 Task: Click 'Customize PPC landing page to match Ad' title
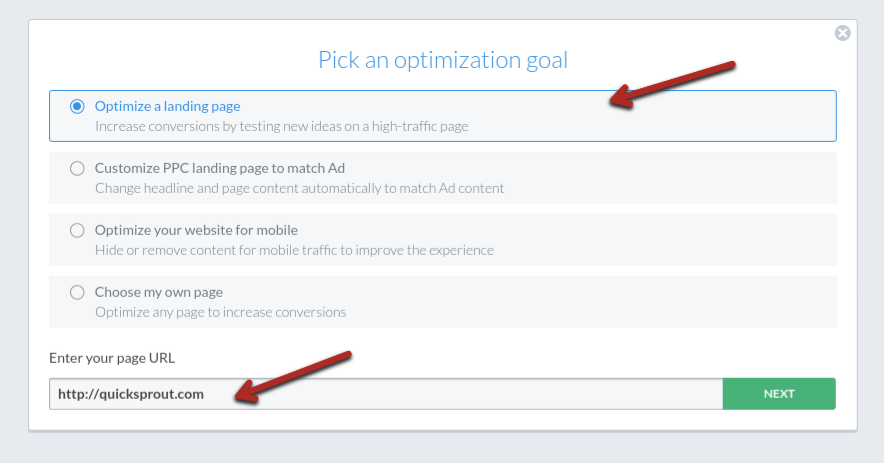point(219,168)
